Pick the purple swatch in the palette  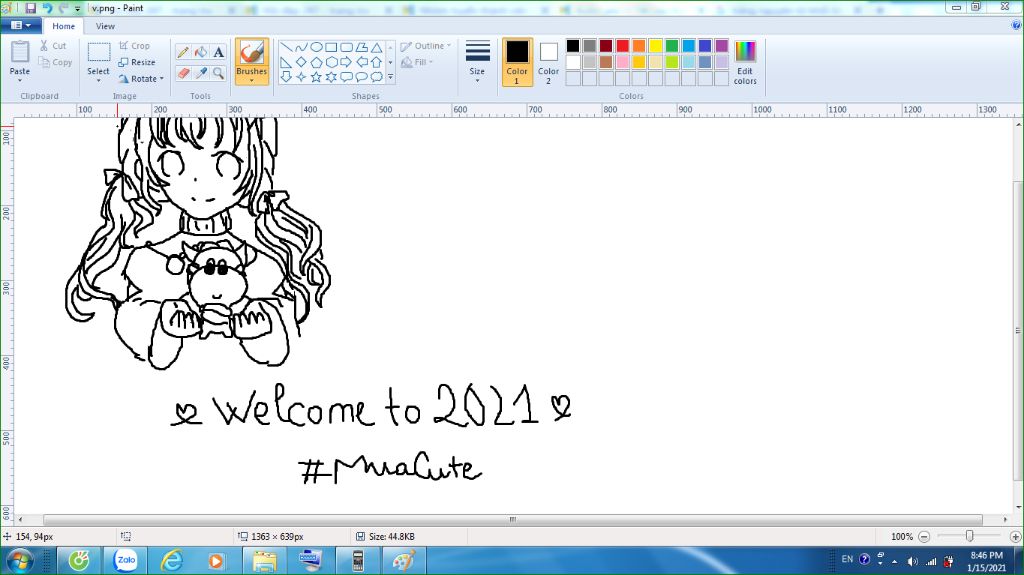point(722,46)
